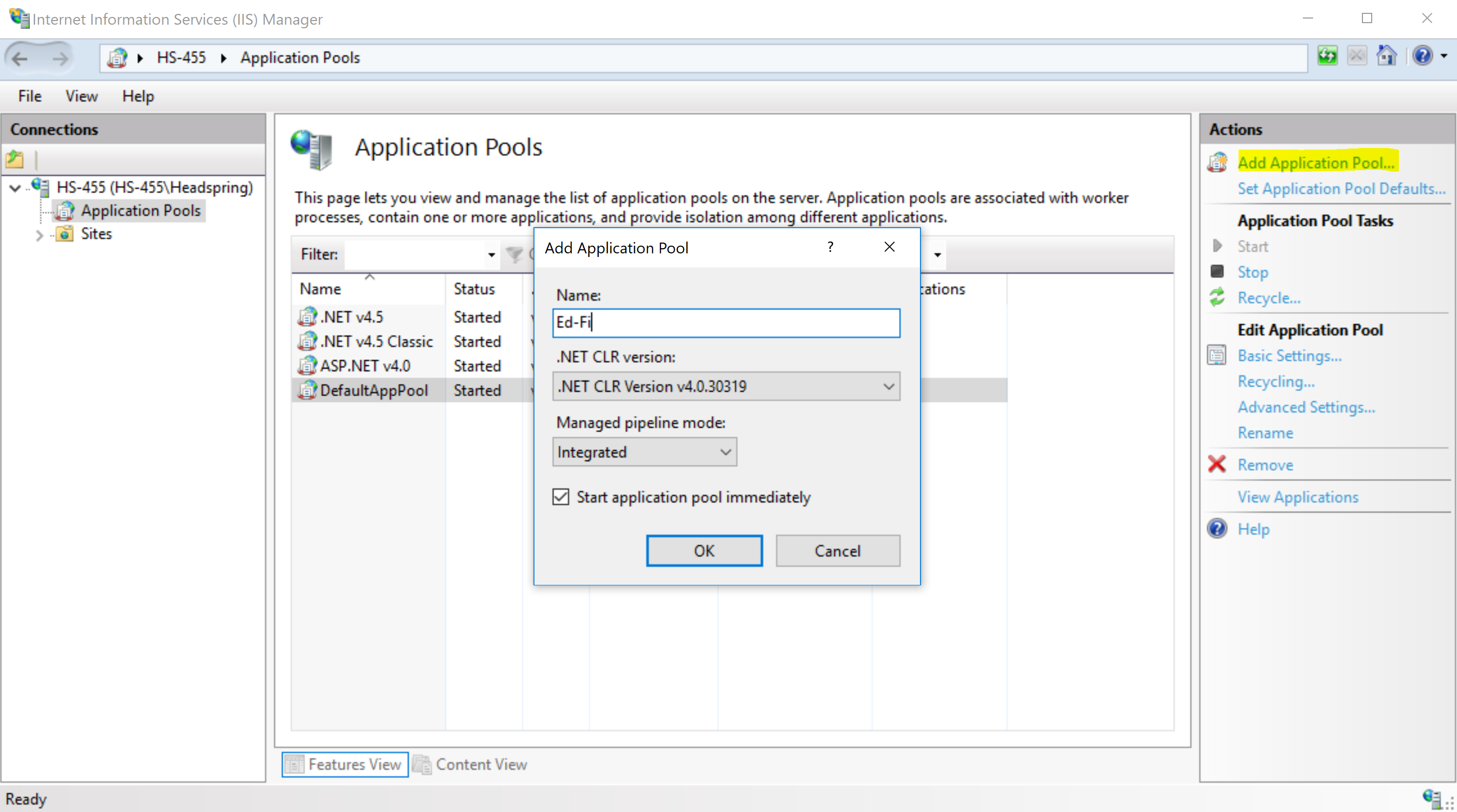Click 'Started' status in the ASP.NET v4.0 row

pos(477,366)
